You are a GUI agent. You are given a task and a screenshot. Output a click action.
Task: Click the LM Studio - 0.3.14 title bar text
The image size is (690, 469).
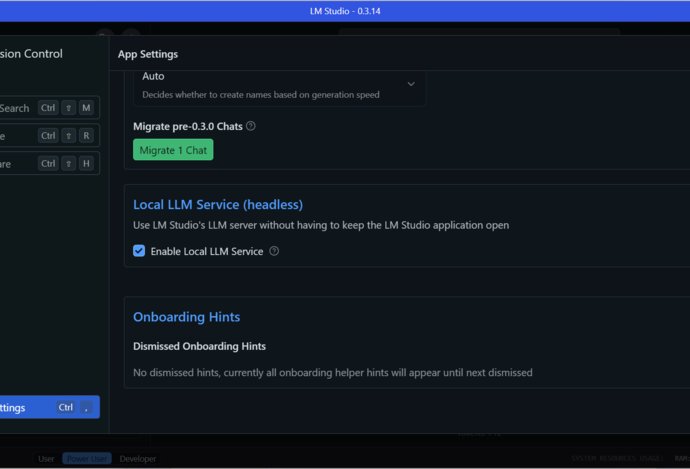(x=345, y=11)
